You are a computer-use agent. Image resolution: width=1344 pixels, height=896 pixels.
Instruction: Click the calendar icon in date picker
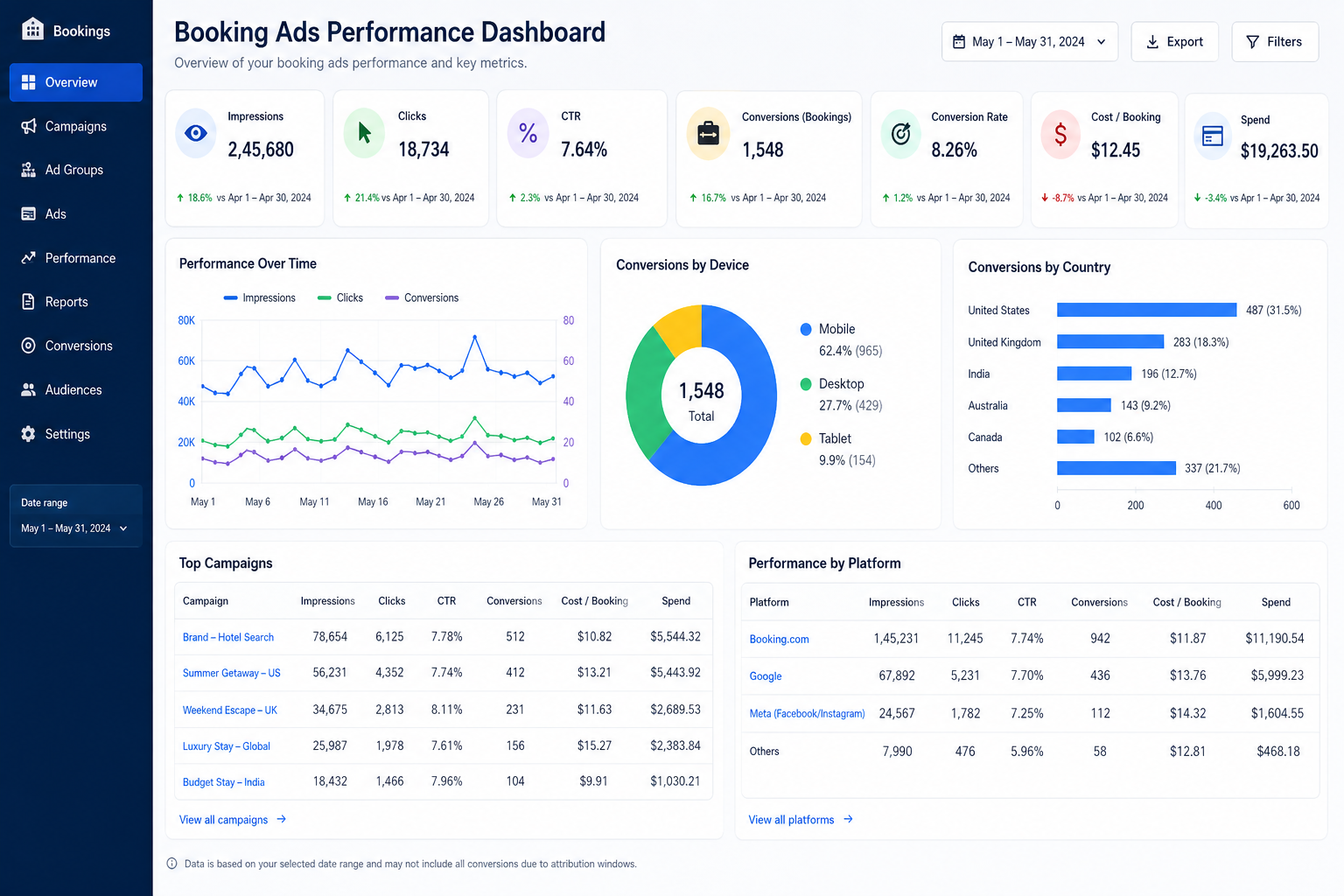tap(959, 42)
